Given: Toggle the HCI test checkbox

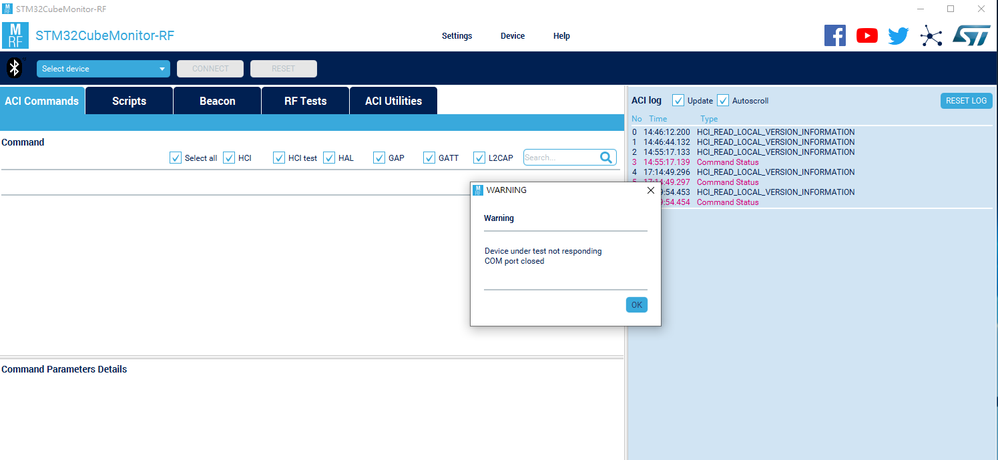Looking at the screenshot, I should click(279, 158).
